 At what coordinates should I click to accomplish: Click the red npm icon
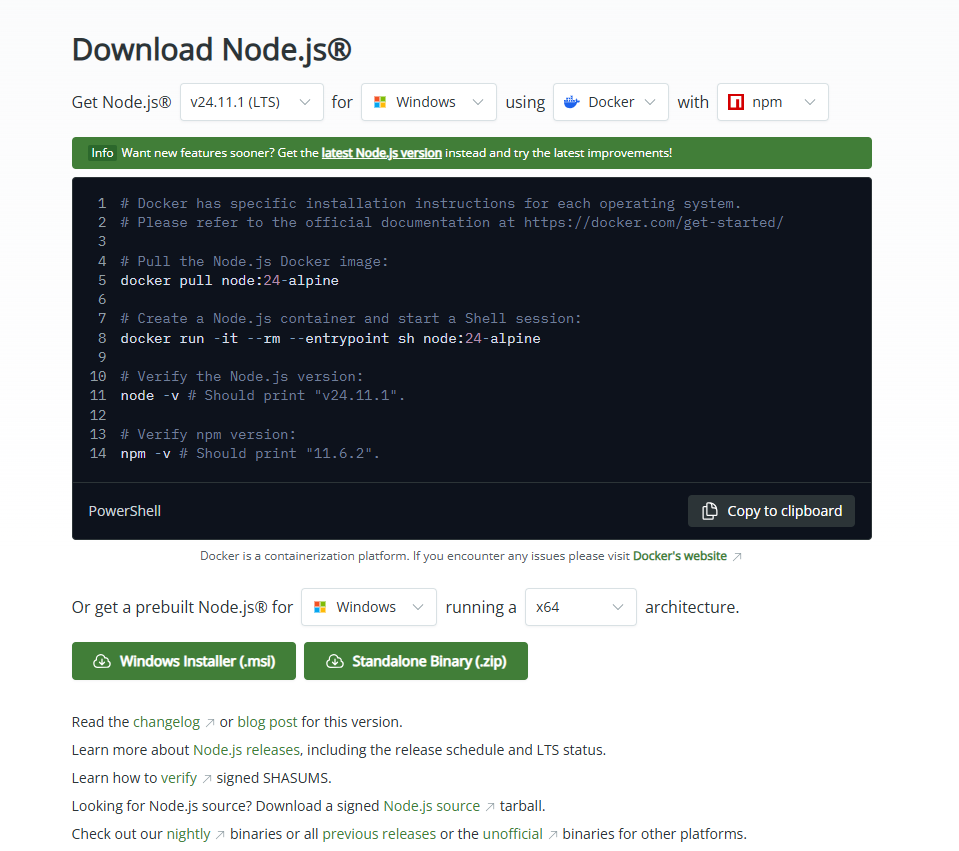pyautogui.click(x=736, y=101)
